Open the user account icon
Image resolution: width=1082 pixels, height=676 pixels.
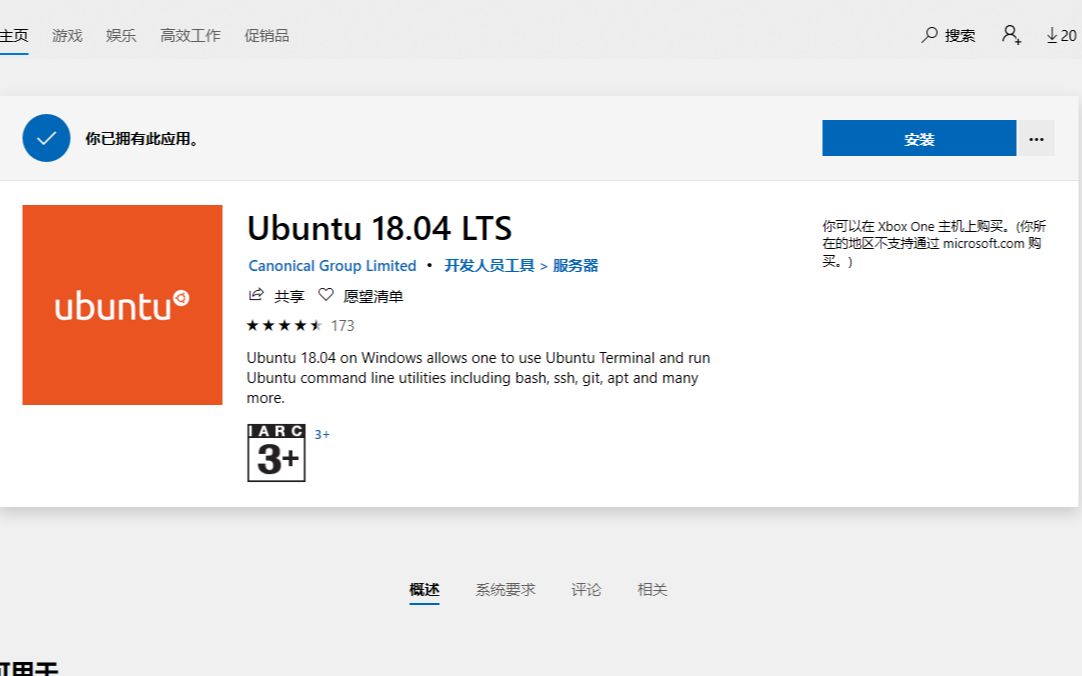click(1011, 35)
